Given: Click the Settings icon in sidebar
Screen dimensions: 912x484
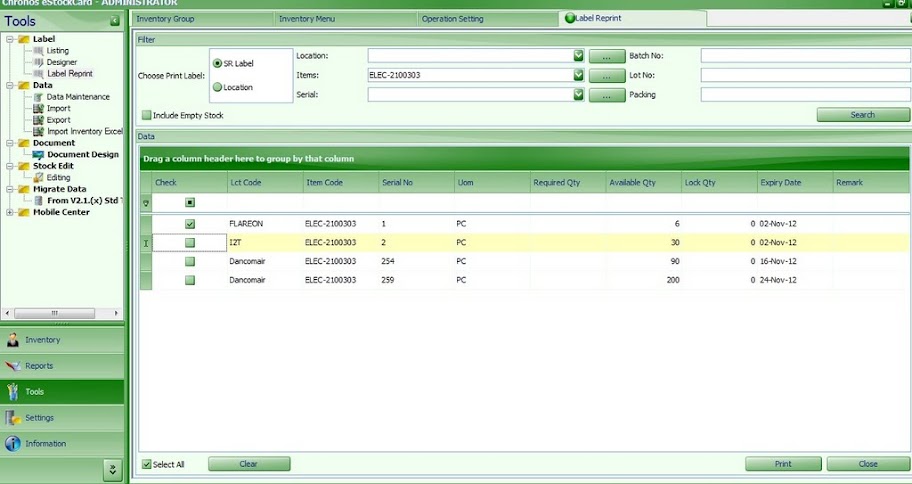Looking at the screenshot, I should click(13, 418).
